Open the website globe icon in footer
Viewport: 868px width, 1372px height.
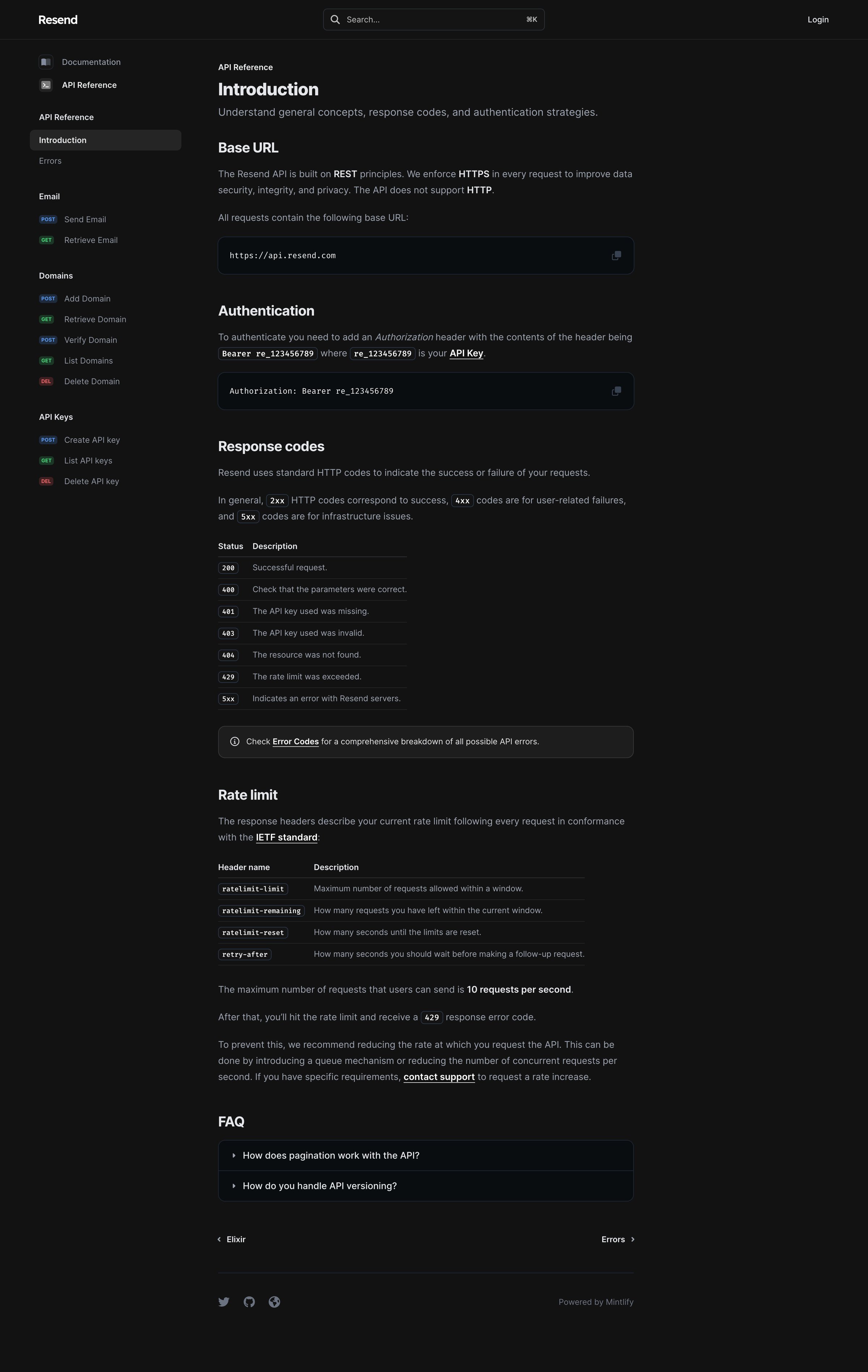(275, 1302)
